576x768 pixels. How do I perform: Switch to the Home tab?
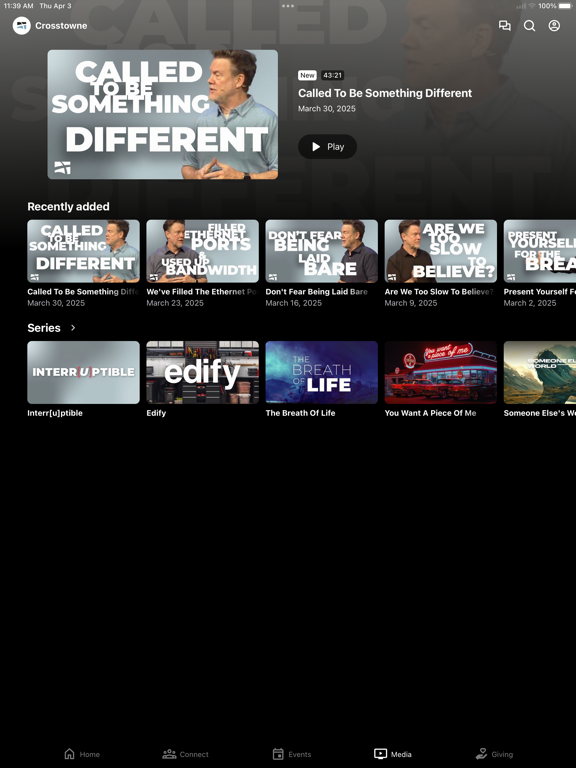coord(82,754)
